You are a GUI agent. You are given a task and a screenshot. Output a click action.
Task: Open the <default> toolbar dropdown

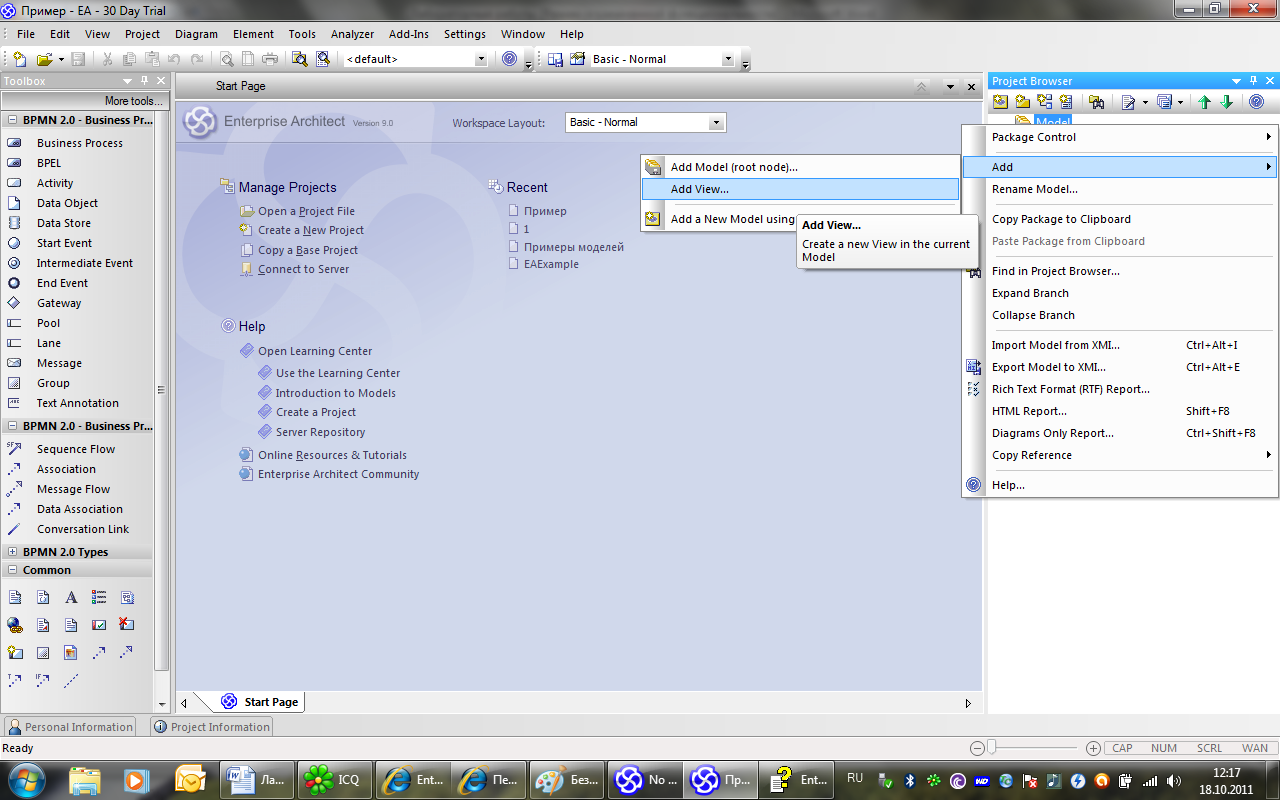480,59
